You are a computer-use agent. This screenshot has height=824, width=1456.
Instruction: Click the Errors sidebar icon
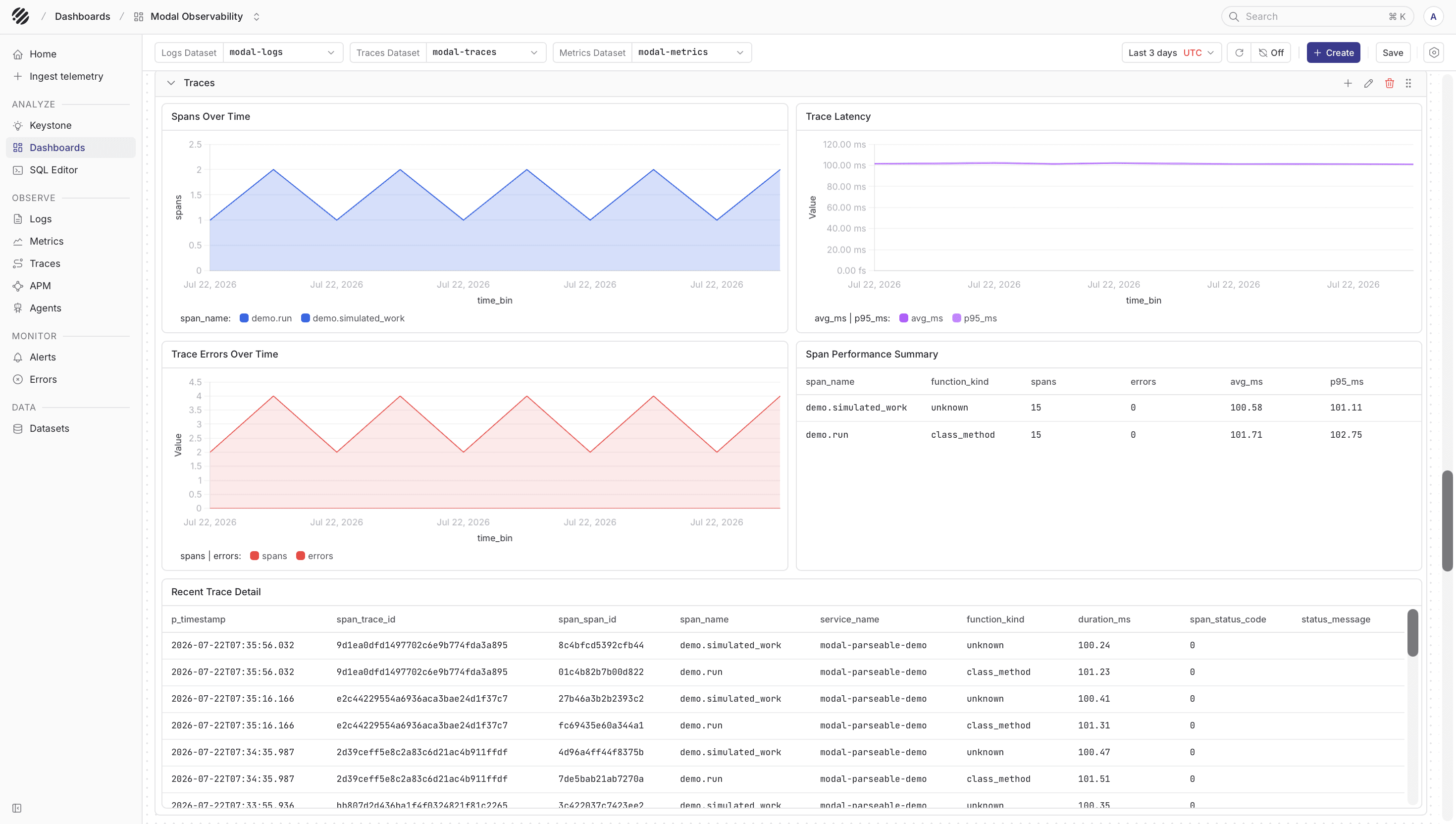coord(18,379)
